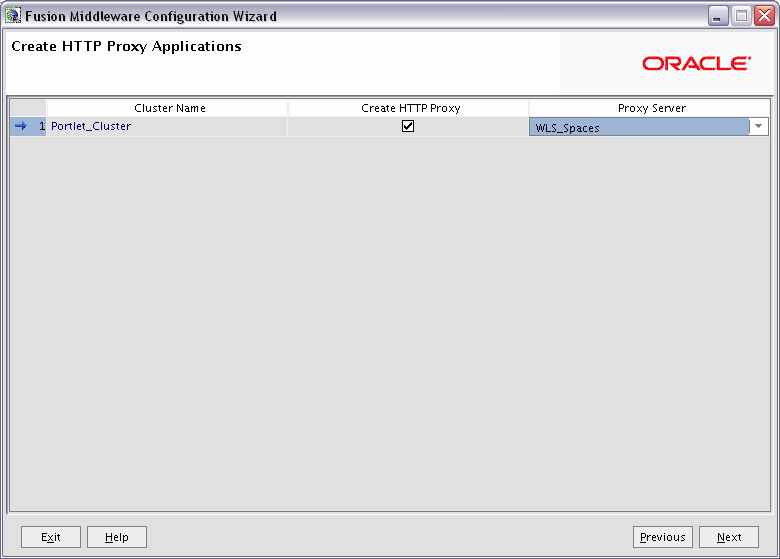This screenshot has width=780, height=559.
Task: Click the Create HTTP Proxy column header
Action: pyautogui.click(x=408, y=108)
